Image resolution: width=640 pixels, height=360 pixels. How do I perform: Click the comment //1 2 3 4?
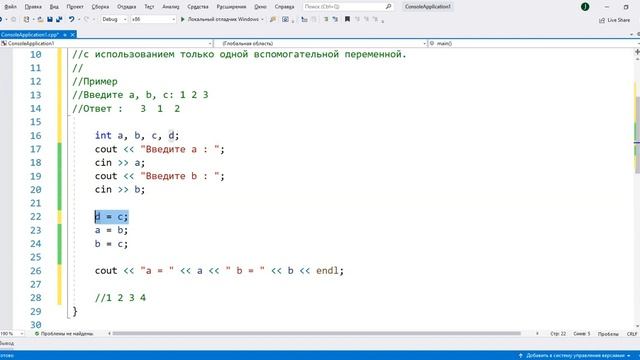coord(120,298)
